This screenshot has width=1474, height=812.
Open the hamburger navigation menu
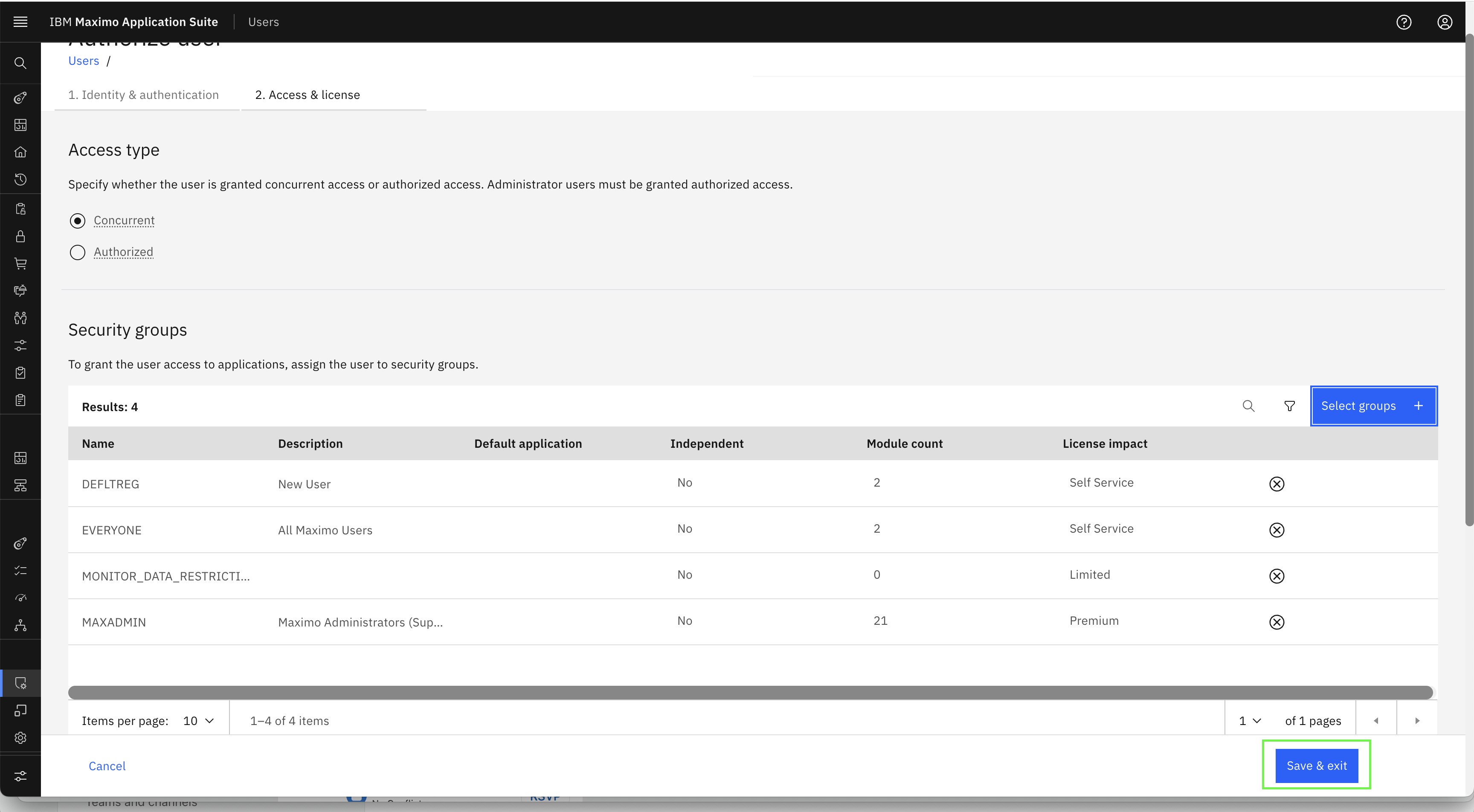tap(20, 22)
